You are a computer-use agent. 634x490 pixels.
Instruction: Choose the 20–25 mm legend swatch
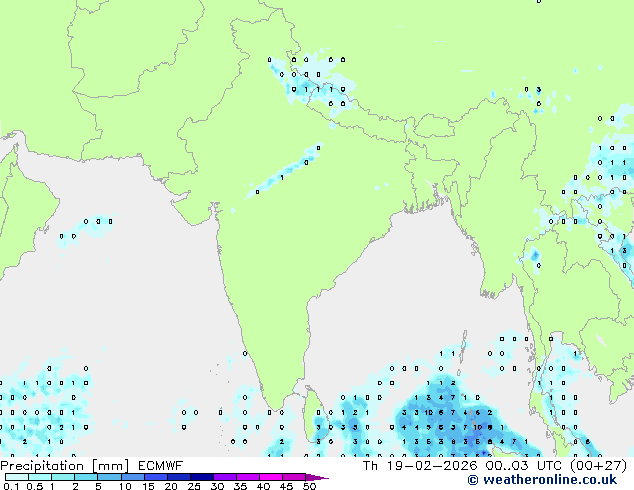179,477
